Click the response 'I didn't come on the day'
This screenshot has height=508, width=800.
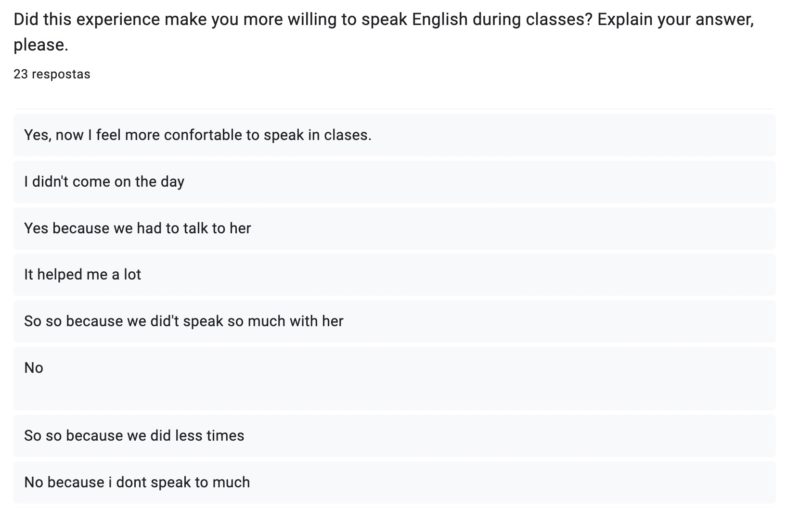point(104,182)
